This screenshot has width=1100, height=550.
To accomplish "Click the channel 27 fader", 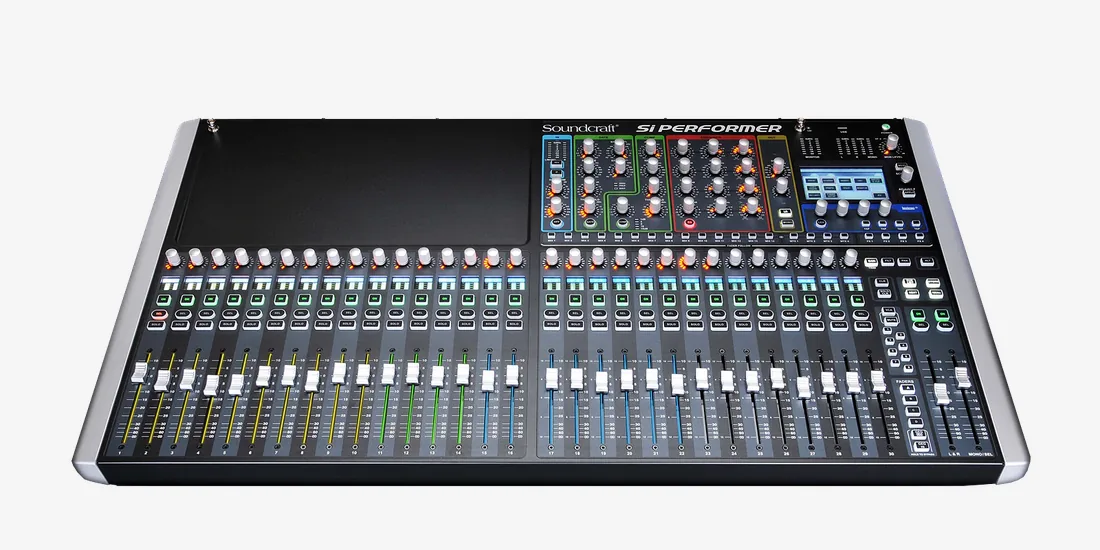I will (803, 387).
